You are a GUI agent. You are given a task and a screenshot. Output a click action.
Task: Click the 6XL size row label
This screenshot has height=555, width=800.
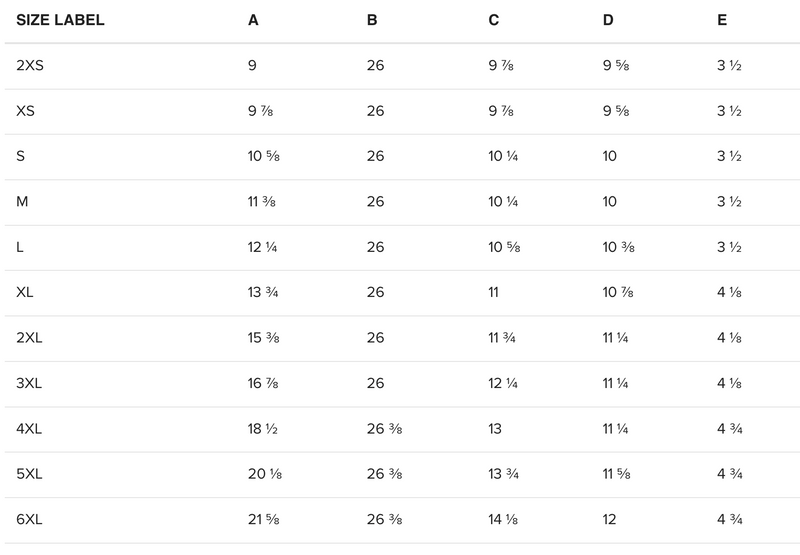(30, 521)
